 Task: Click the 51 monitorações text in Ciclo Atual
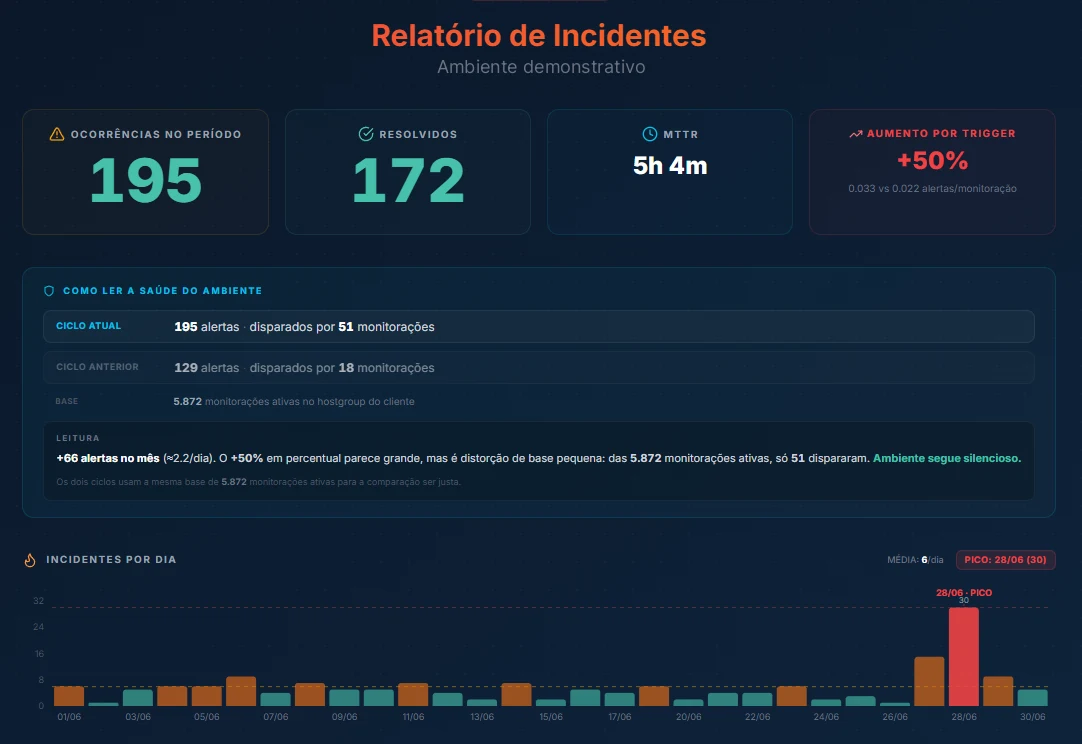point(386,326)
